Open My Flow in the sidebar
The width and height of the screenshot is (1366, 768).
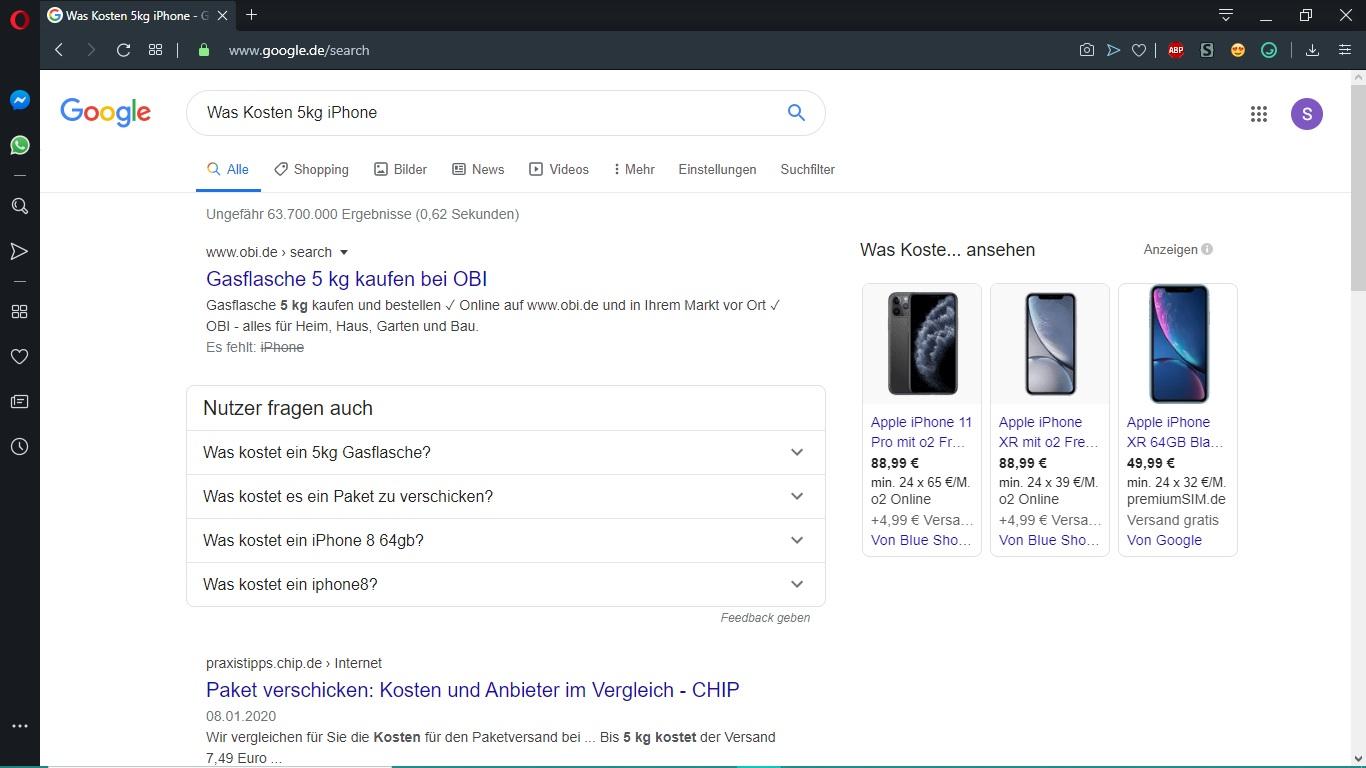click(x=19, y=251)
